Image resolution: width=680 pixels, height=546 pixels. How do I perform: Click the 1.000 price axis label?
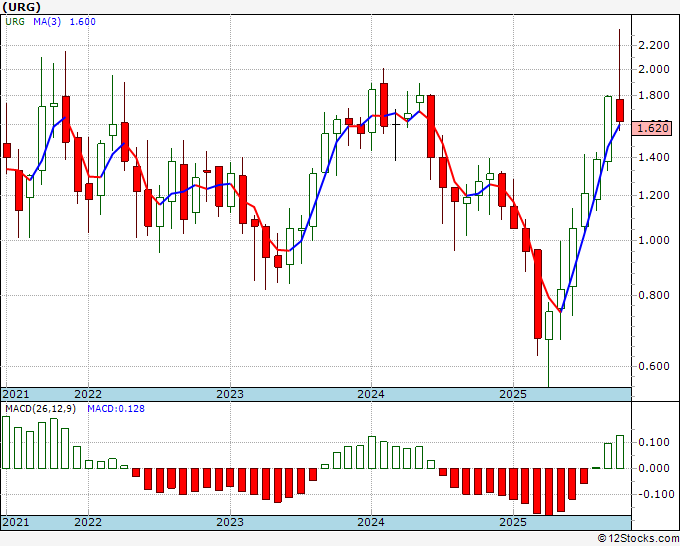[654, 240]
